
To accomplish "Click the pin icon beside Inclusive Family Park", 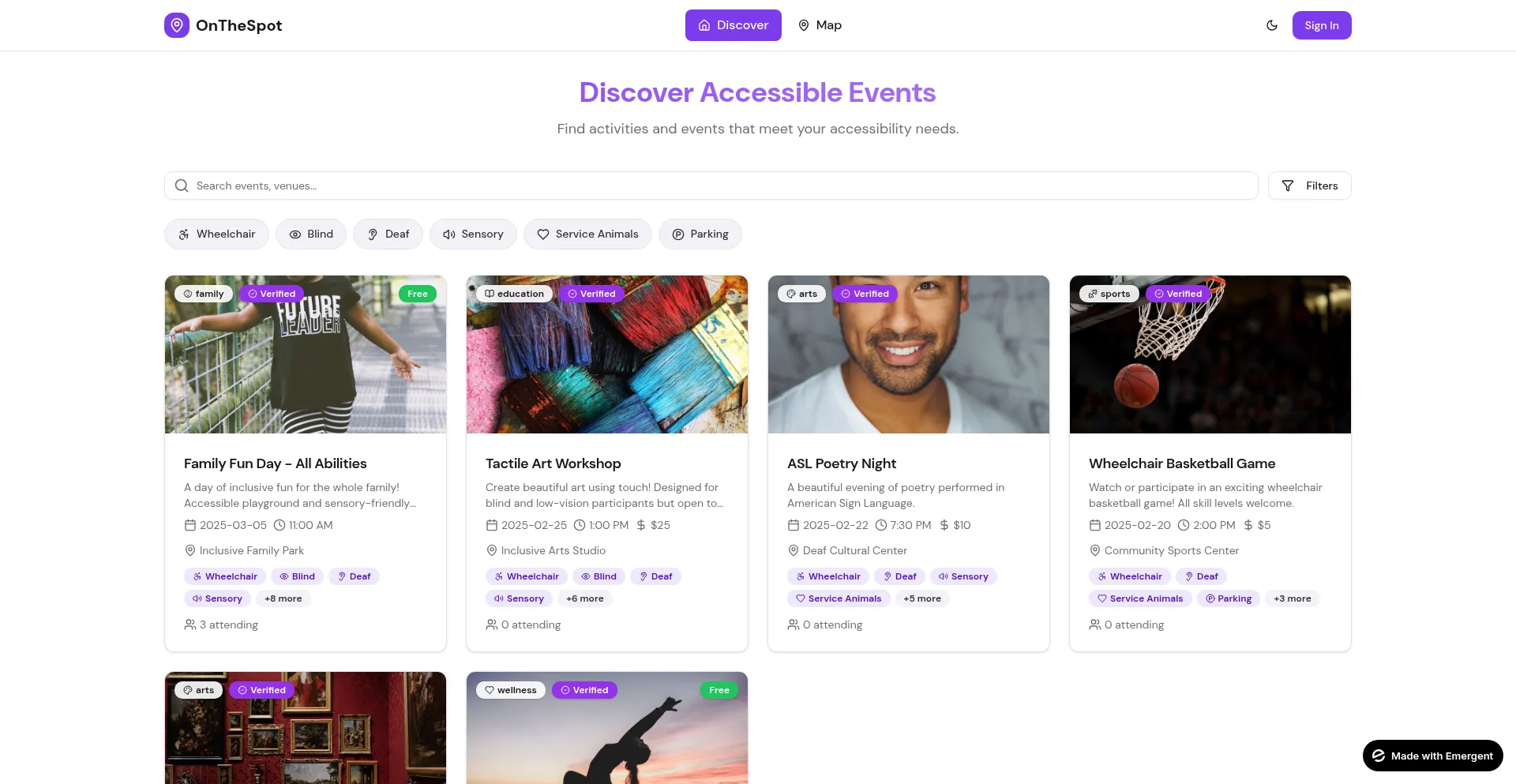I will (x=190, y=550).
